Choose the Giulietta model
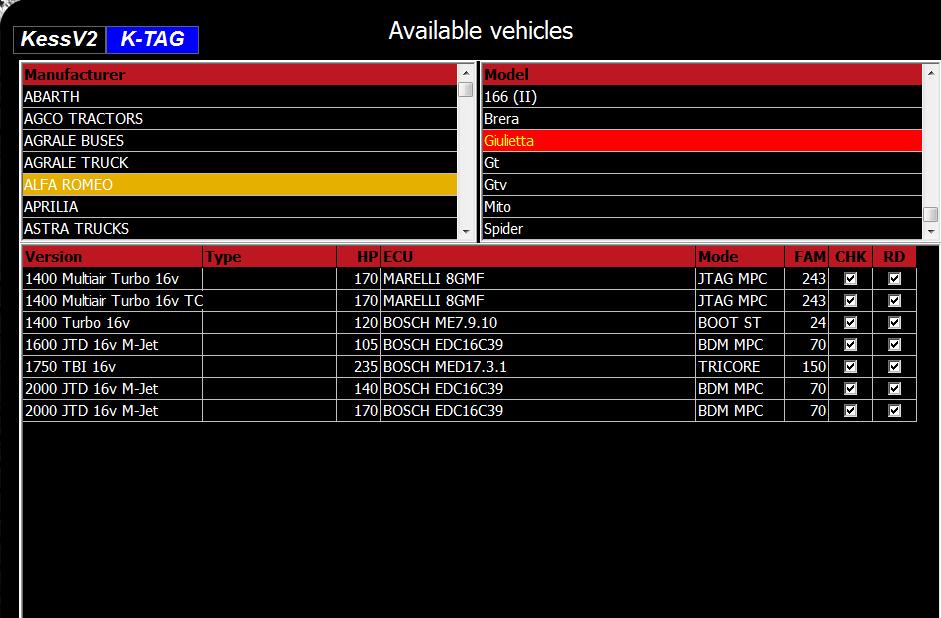 click(702, 140)
